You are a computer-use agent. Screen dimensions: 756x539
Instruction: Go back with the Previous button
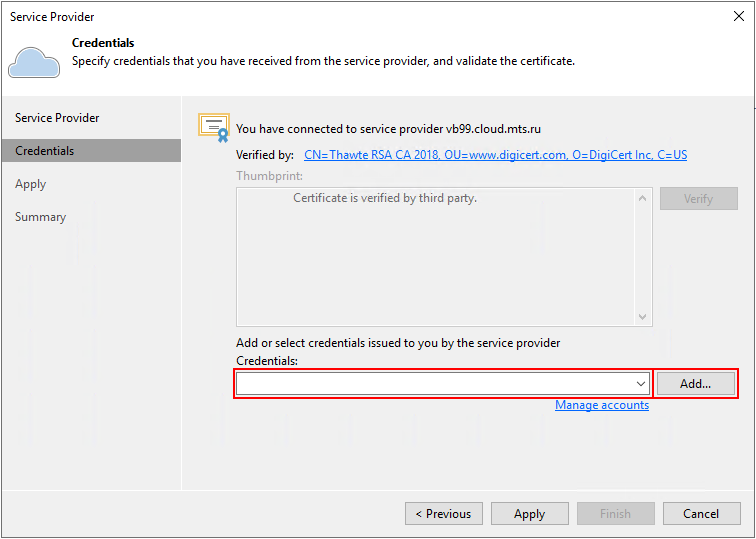click(x=444, y=514)
